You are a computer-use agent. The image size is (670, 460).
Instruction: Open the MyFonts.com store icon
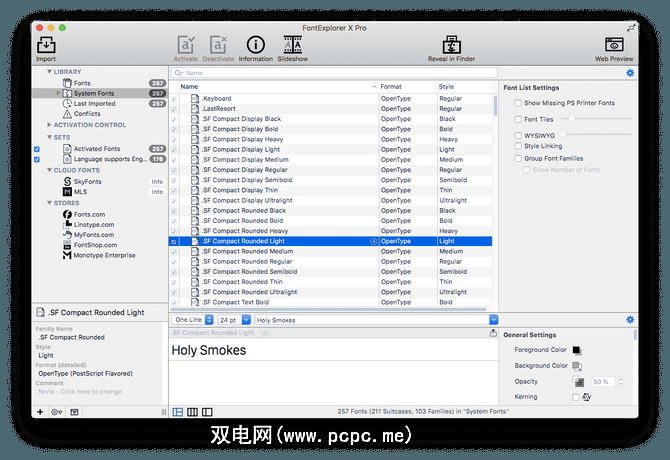(67, 235)
